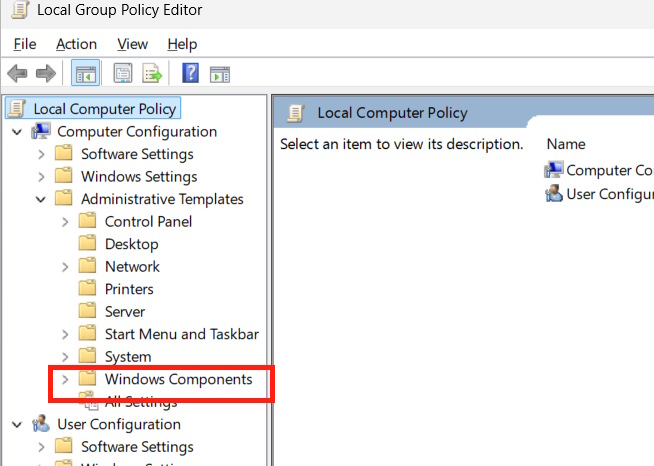Viewport: 654px width, 466px height.
Task: Open the Help menu
Action: point(182,44)
